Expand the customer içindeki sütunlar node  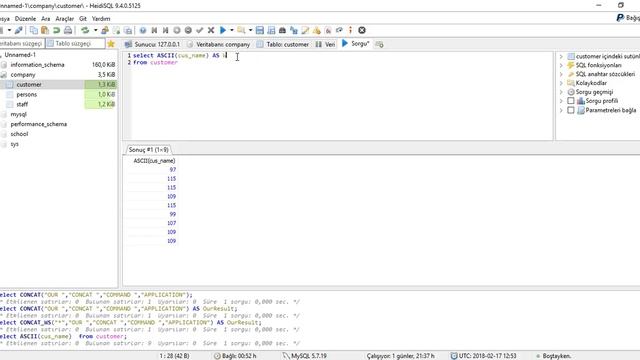pyautogui.click(x=561, y=56)
